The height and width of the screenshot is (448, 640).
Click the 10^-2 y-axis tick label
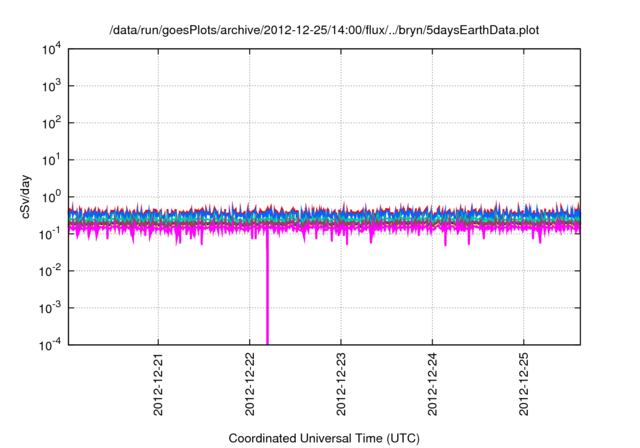[x=50, y=271]
